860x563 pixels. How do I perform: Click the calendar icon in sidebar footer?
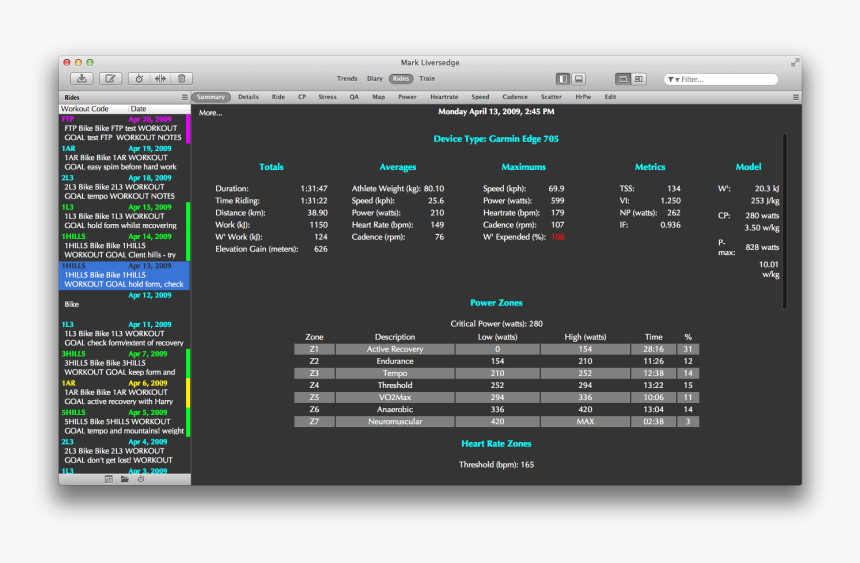click(109, 479)
